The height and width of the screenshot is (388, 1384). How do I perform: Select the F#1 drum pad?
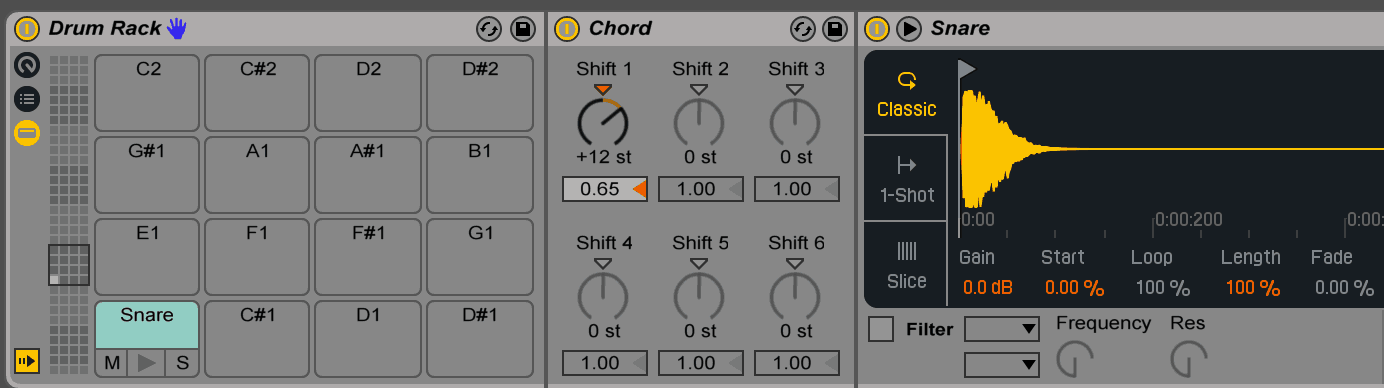368,257
